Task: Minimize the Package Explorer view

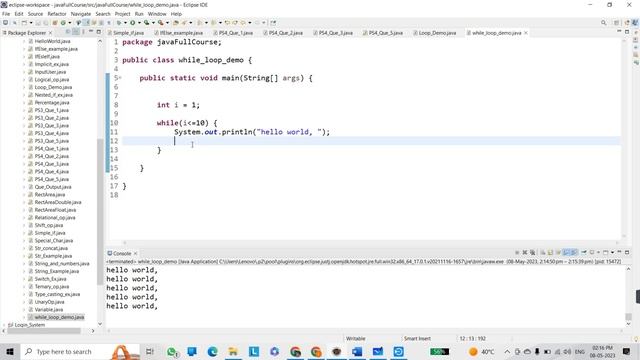Action: pyautogui.click(x=91, y=31)
